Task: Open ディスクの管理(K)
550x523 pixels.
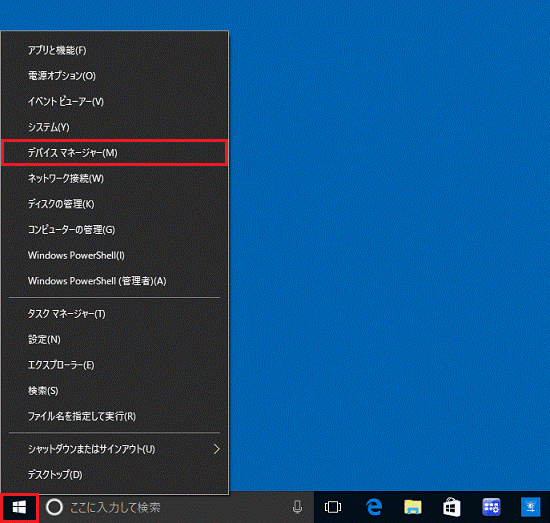Action: (115, 204)
